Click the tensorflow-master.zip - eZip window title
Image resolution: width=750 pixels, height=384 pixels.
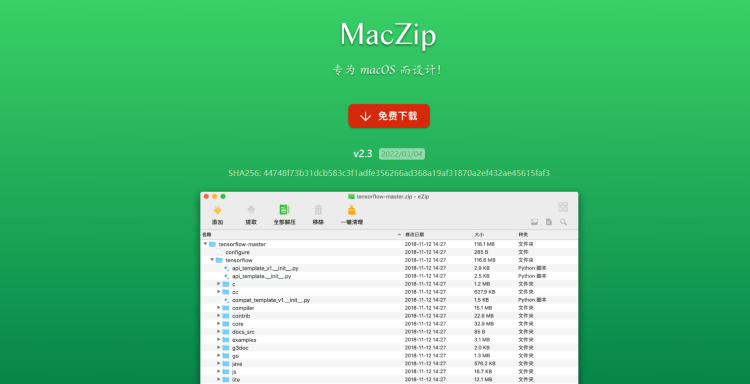click(393, 197)
